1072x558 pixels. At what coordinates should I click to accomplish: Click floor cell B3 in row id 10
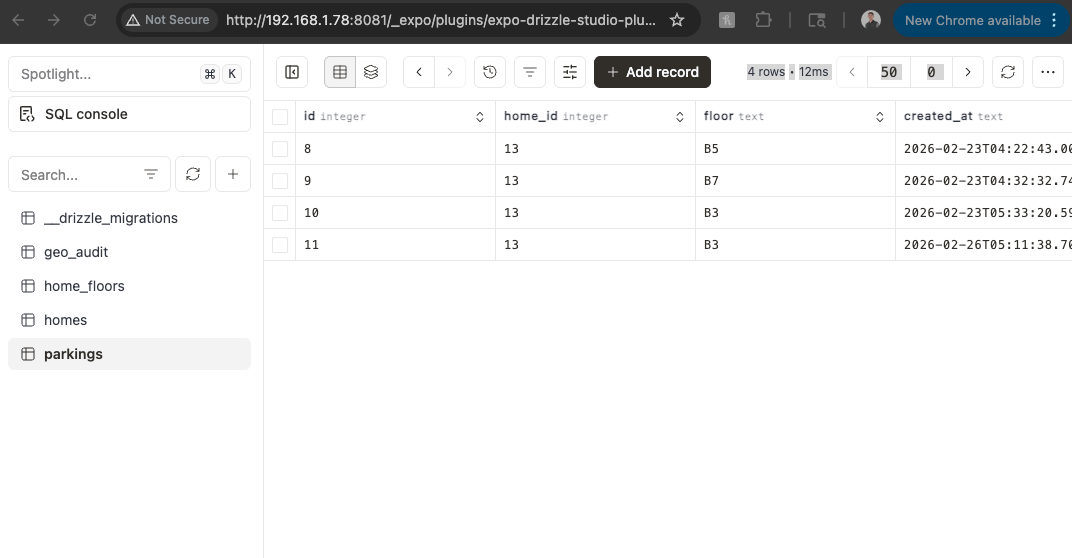coord(795,213)
